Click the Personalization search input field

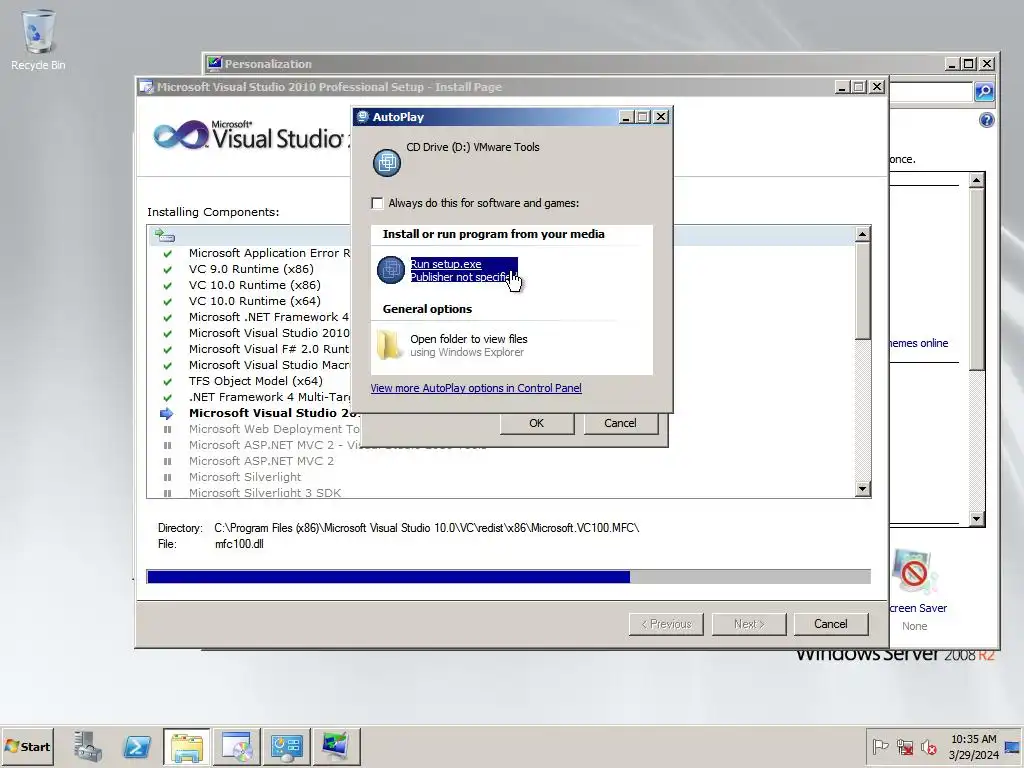point(930,91)
